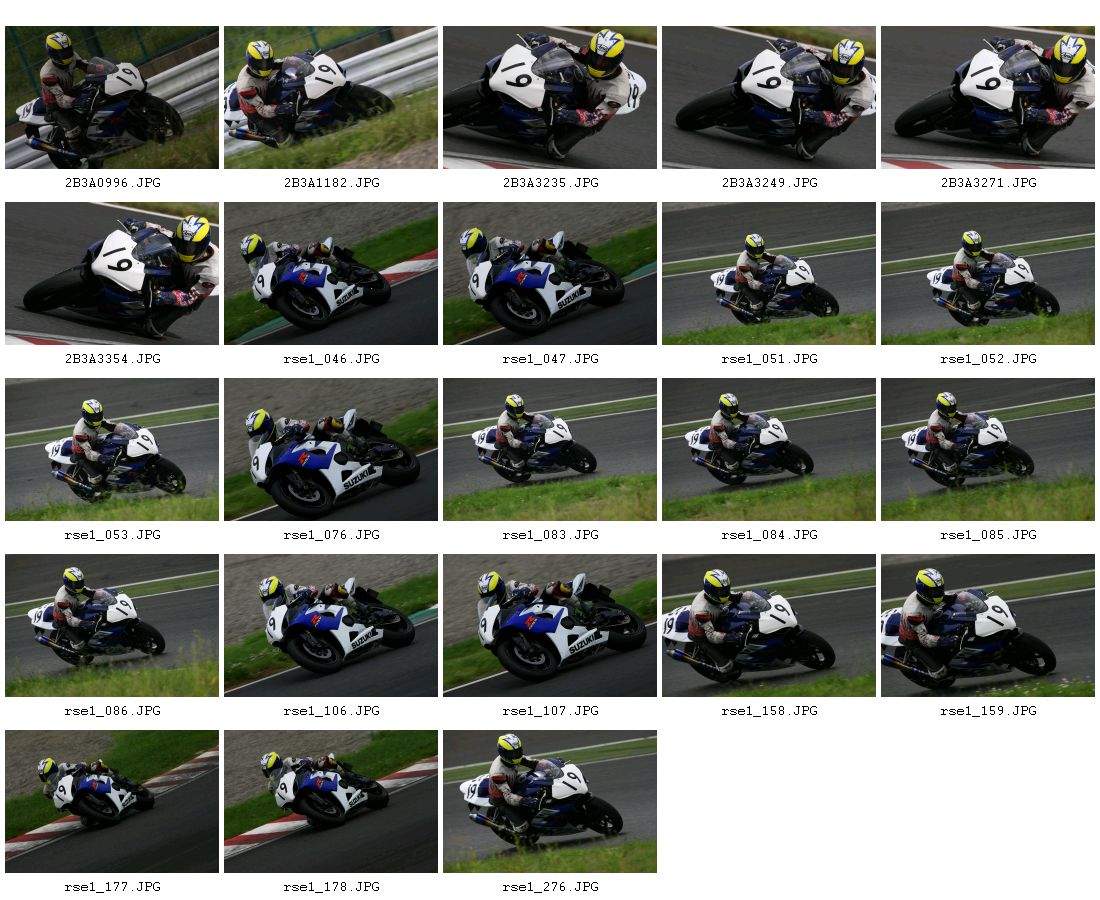Select the 2B3A1182.JPG thumbnail
1100x900 pixels.
[x=331, y=98]
